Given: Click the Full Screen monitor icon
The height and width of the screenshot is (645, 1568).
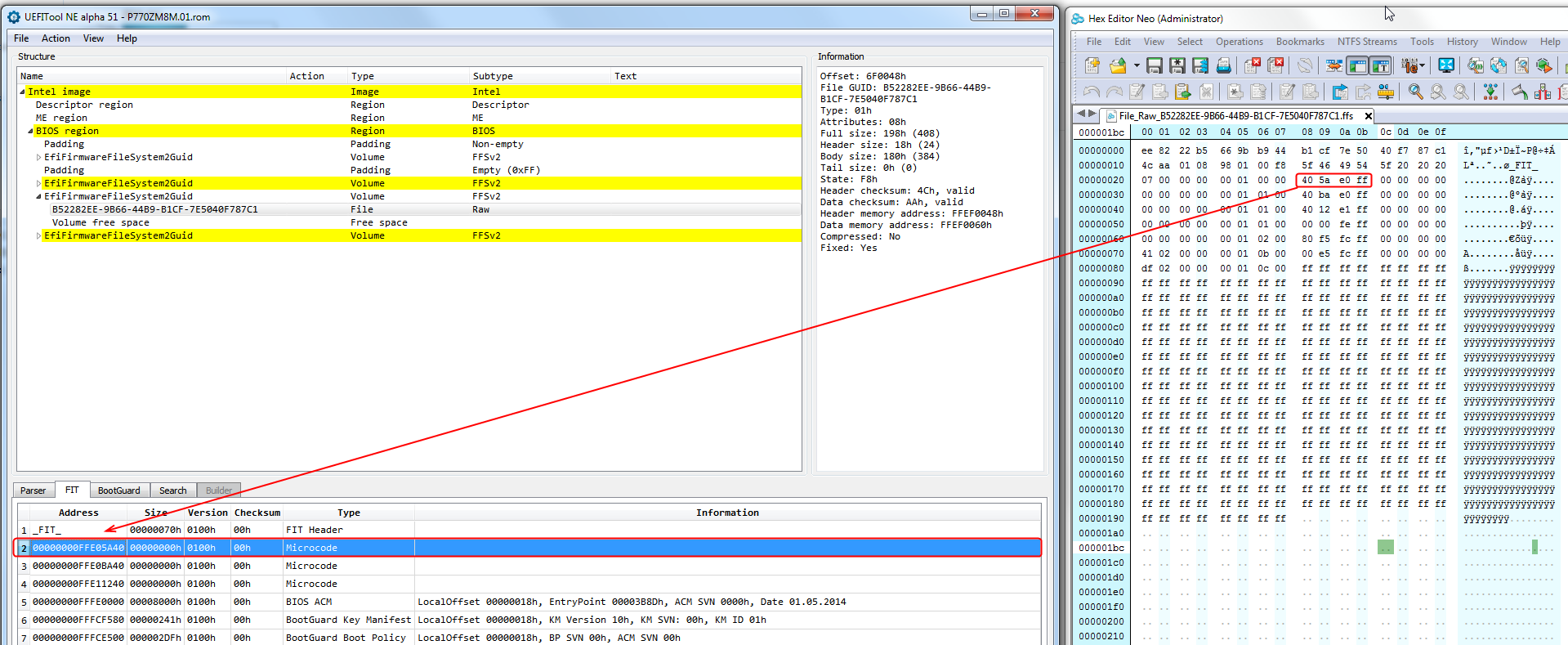Looking at the screenshot, I should click(1446, 65).
